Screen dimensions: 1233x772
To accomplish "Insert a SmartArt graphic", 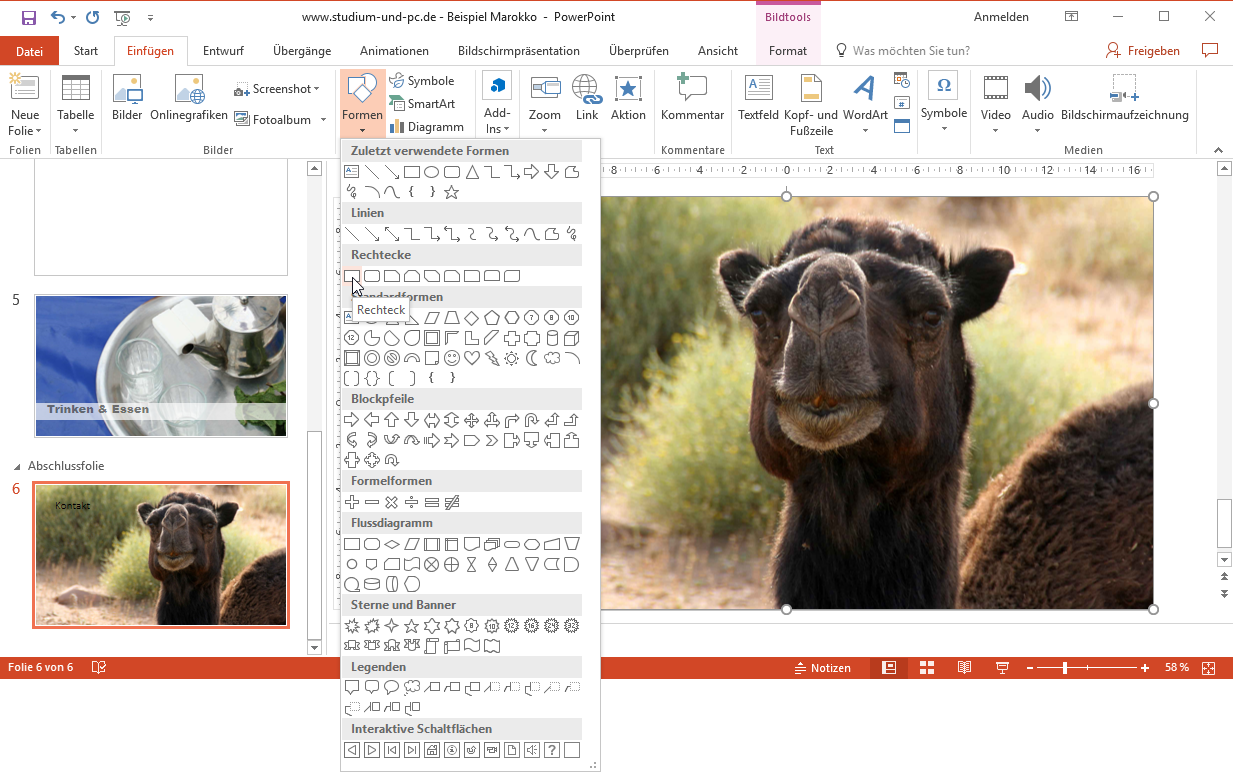I will (x=422, y=104).
